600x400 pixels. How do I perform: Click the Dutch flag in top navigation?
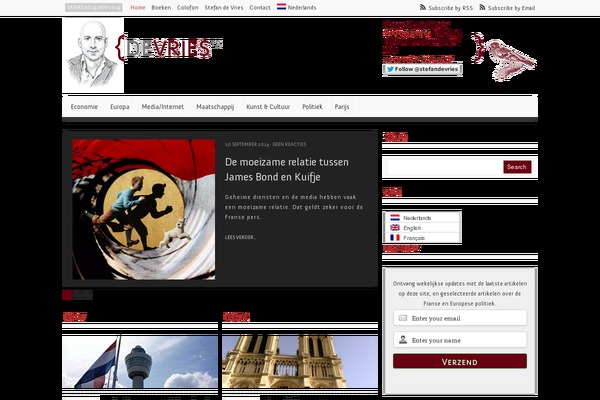click(x=281, y=7)
